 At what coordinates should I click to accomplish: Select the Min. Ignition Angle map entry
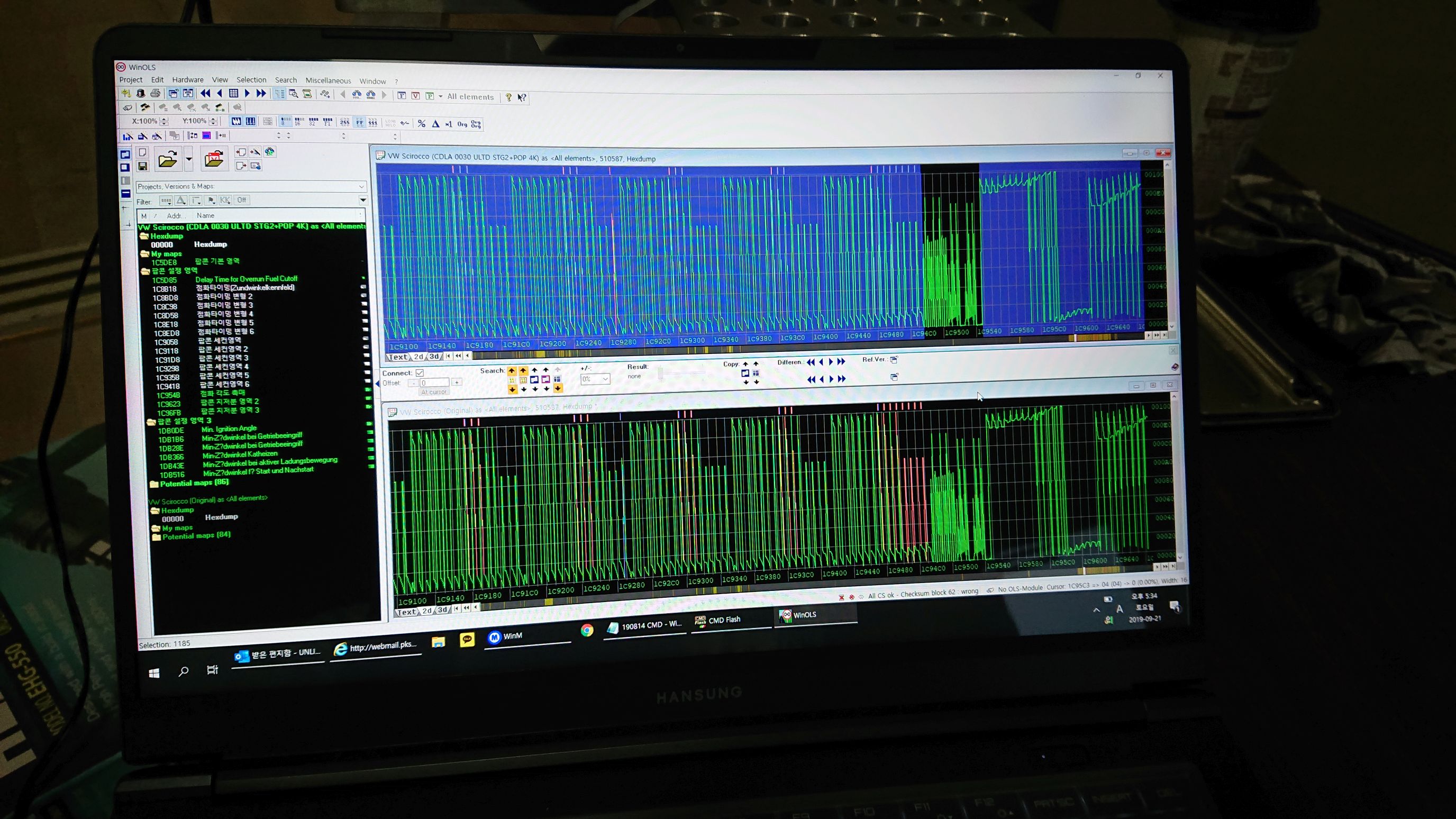pyautogui.click(x=229, y=429)
